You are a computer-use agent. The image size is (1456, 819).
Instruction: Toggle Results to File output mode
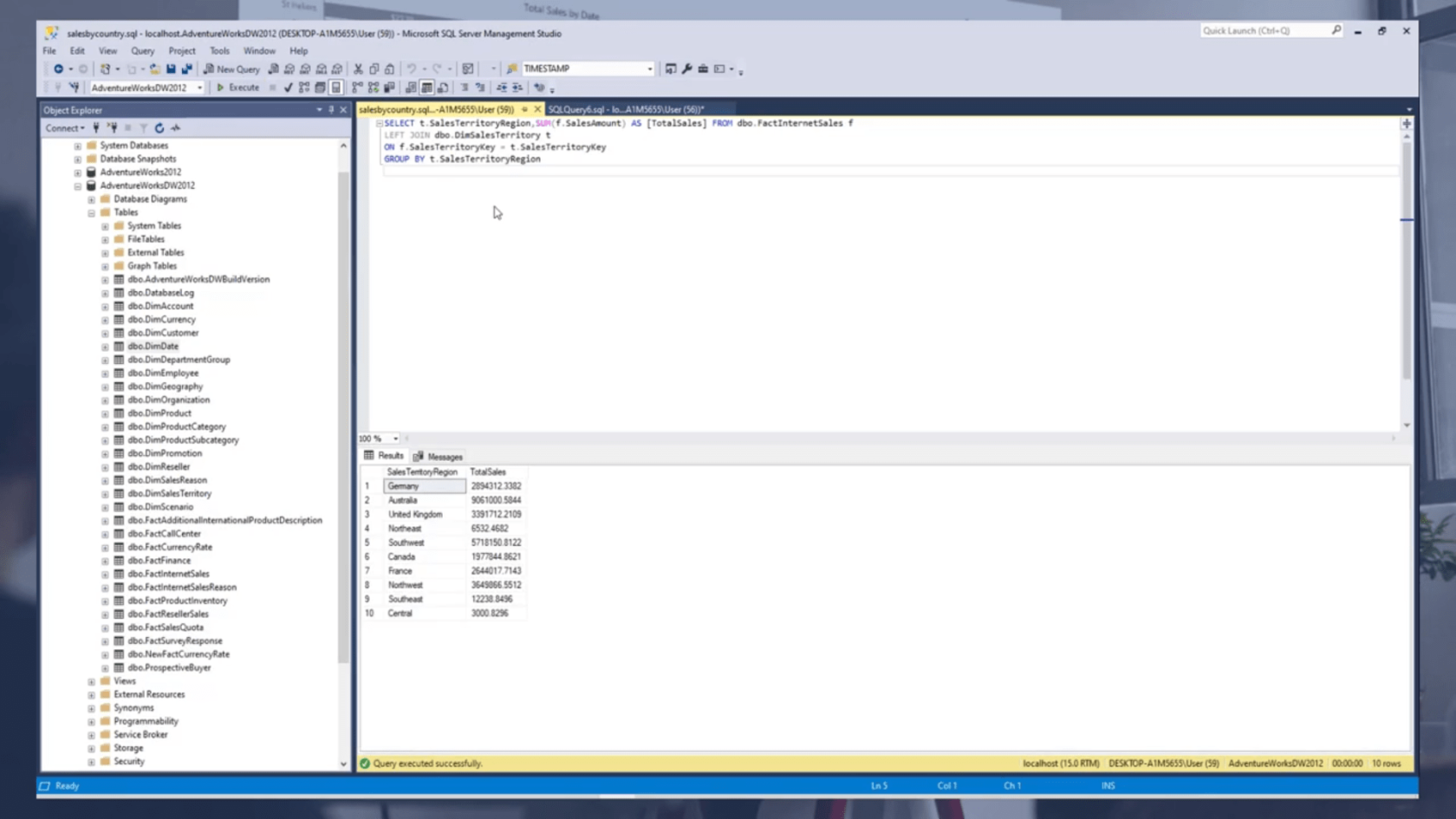coord(443,88)
